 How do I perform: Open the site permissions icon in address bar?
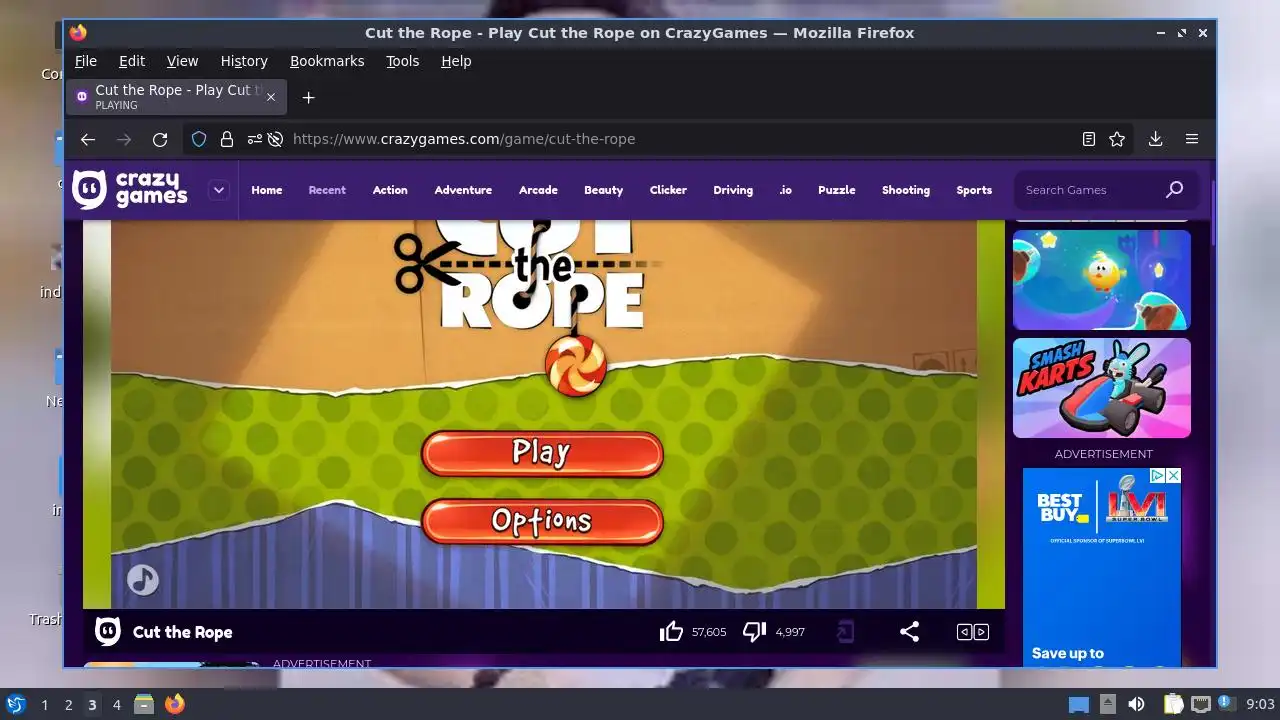254,139
